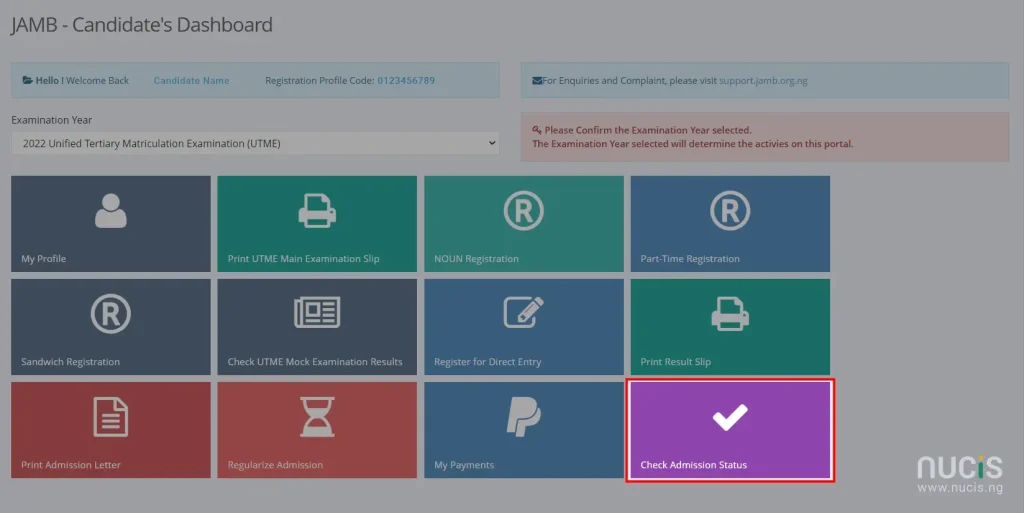Choose the Sandwich Registration icon
1024x513 pixels.
110,314
